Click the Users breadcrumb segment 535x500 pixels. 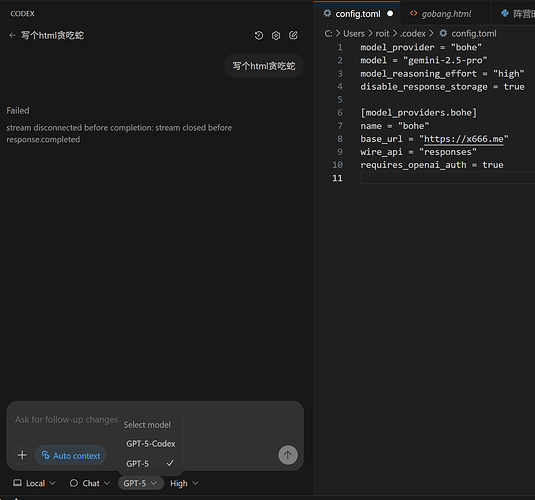(354, 33)
